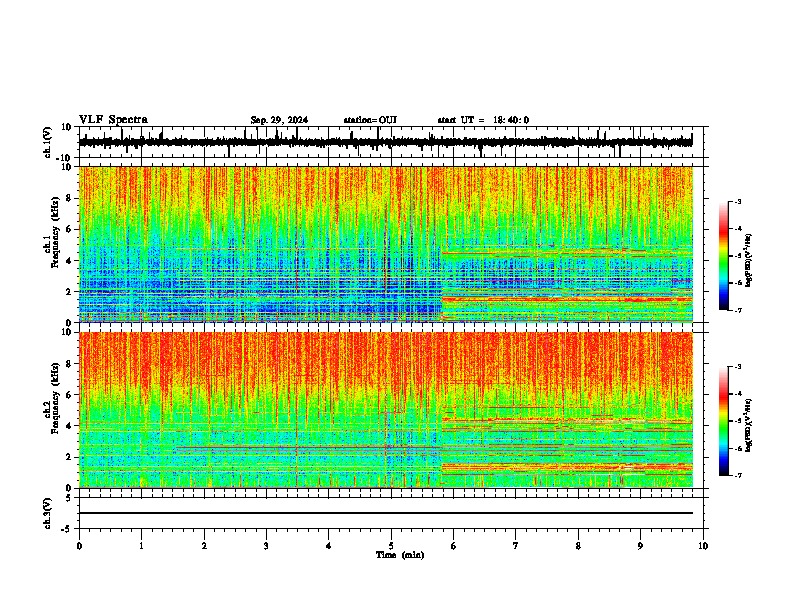Click the date "Sep. 29, 2024"
This screenshot has width=792, height=612.
(x=279, y=120)
